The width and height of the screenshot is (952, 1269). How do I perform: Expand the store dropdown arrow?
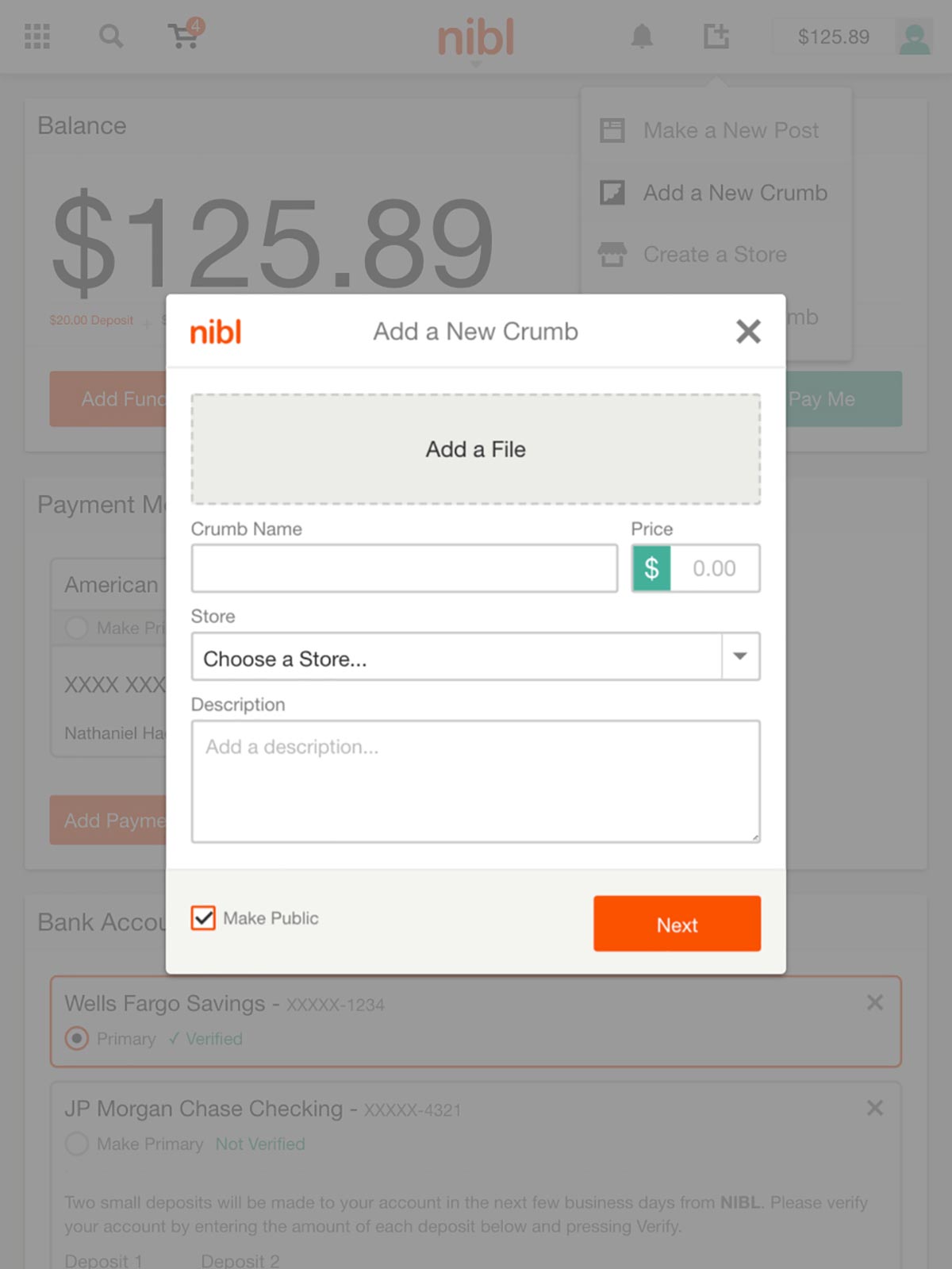pos(741,656)
